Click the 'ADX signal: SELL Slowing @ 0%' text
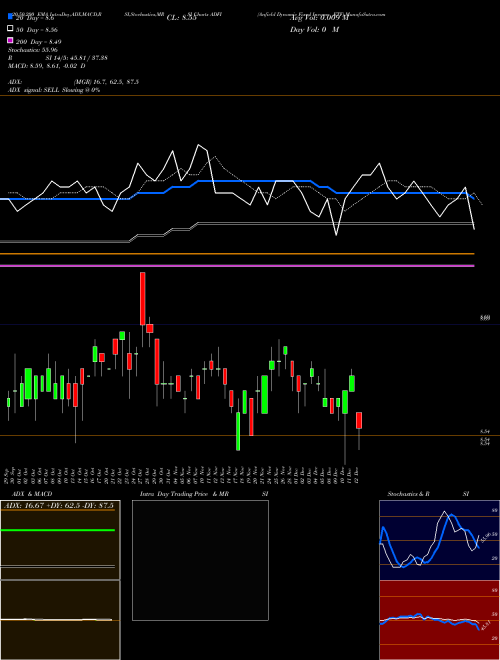Image resolution: width=500 pixels, height=660 pixels. 54,90
